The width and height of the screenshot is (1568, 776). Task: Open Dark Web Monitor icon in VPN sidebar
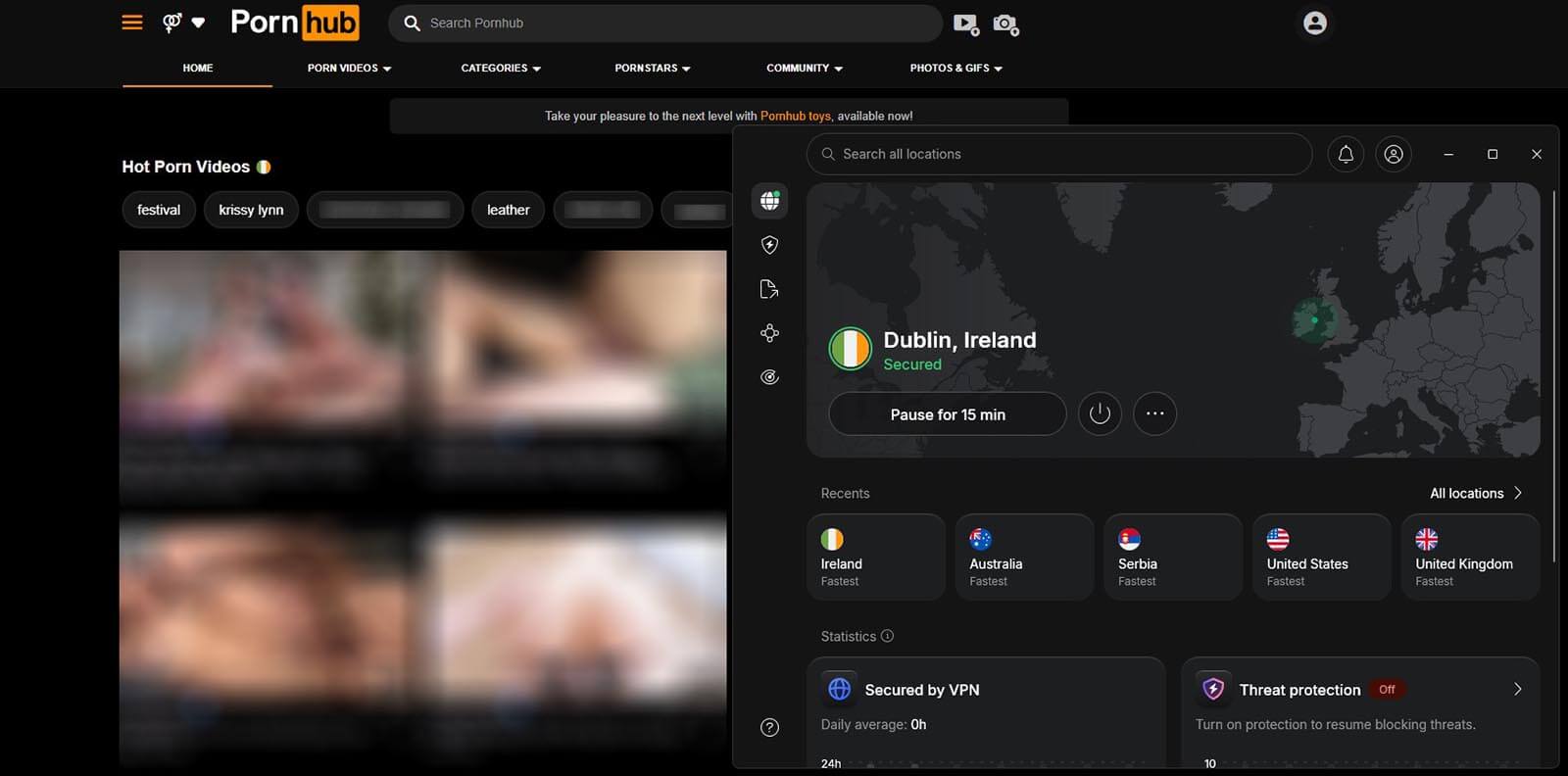[x=770, y=377]
